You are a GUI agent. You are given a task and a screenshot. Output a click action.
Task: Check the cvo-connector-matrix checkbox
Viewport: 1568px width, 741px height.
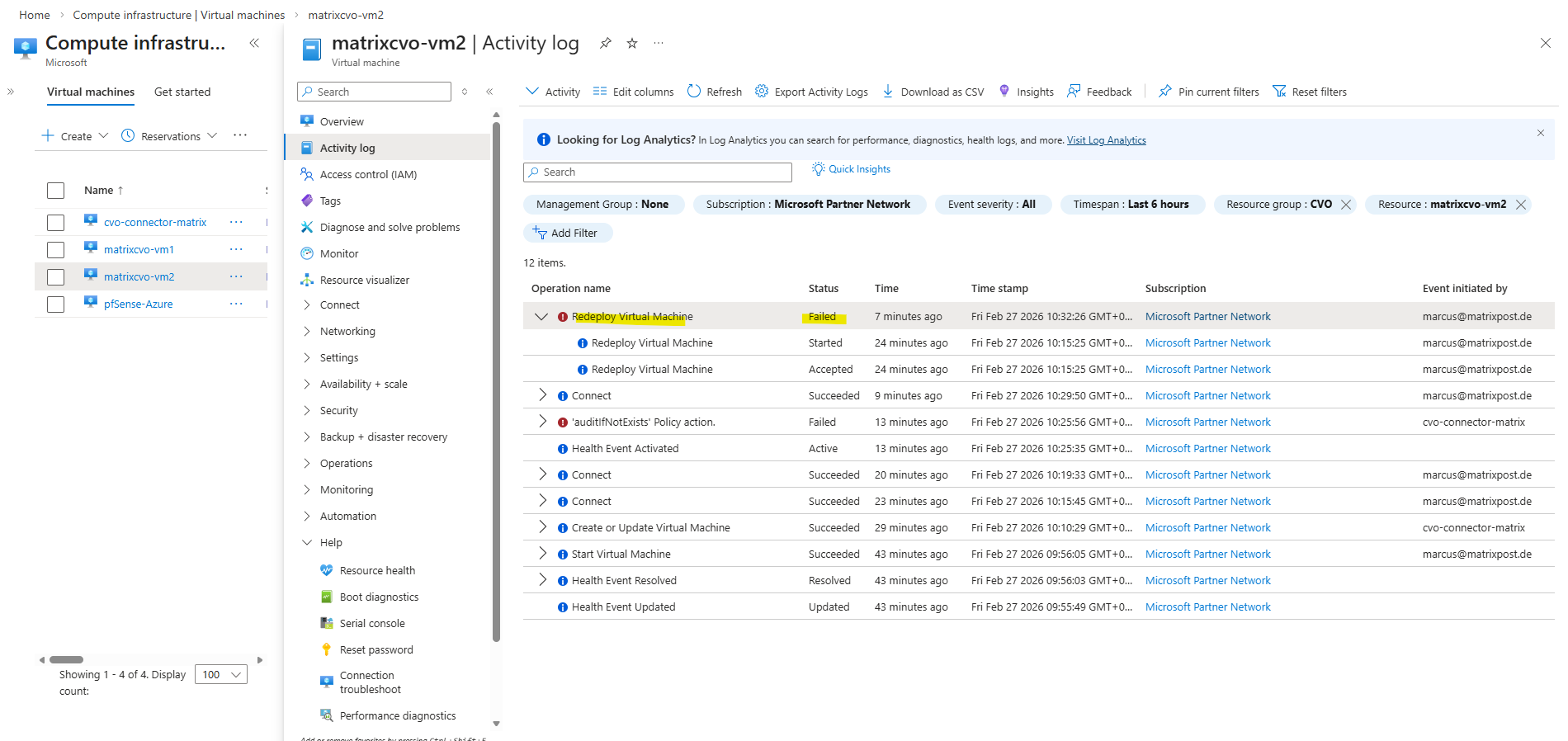[56, 223]
